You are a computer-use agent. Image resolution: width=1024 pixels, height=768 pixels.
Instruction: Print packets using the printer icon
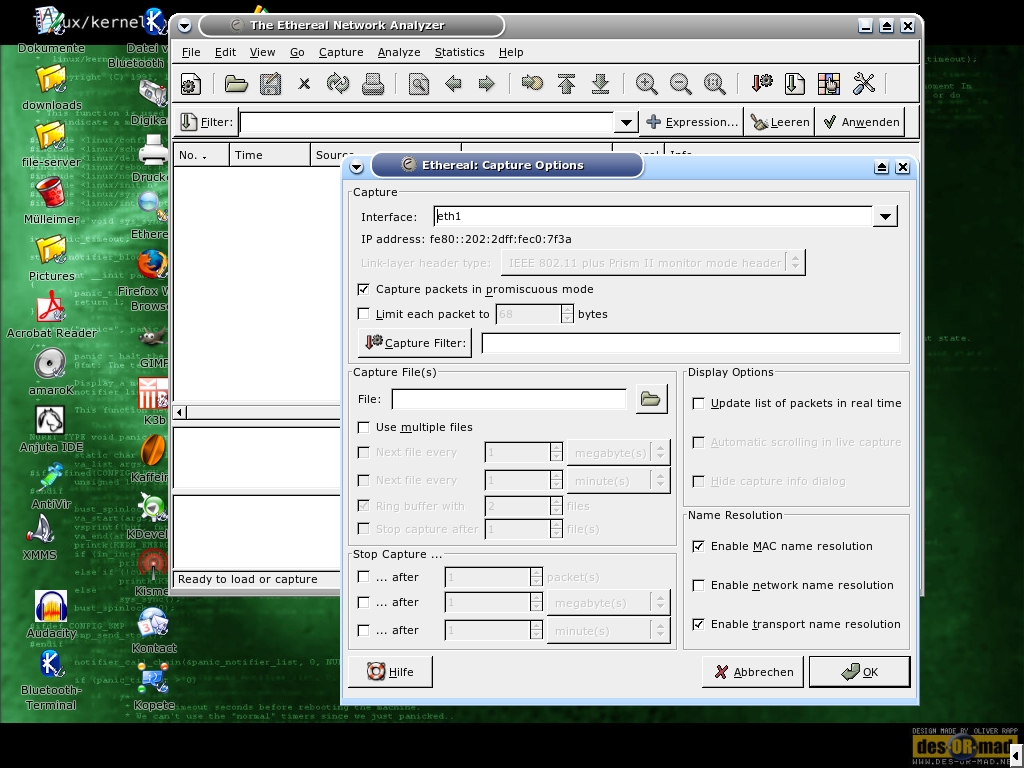pos(373,84)
